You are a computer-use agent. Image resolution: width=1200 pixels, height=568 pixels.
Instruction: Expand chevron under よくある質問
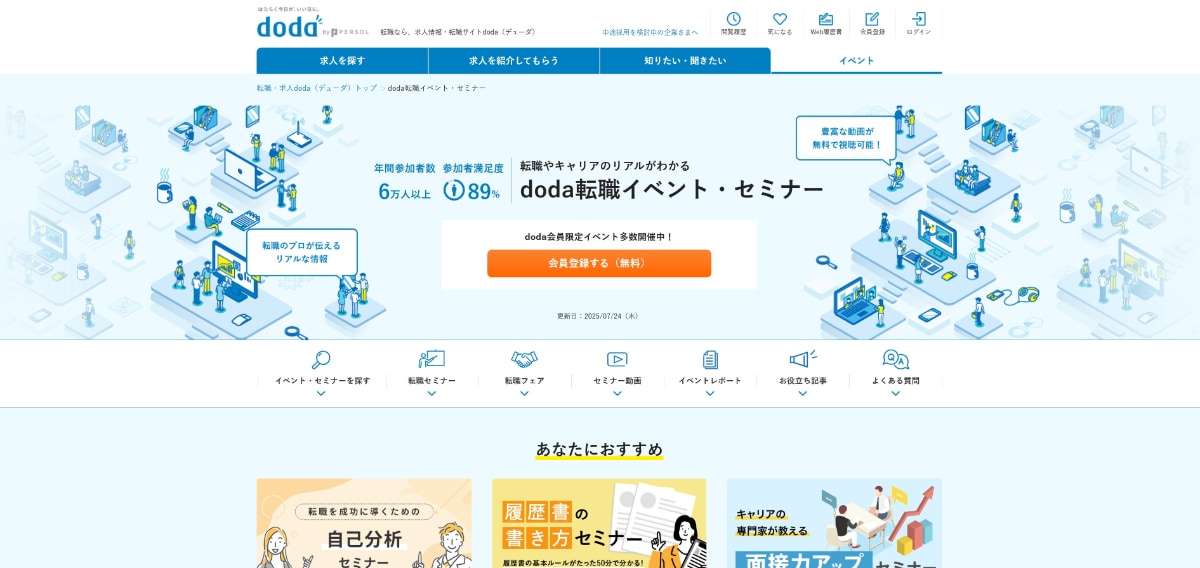coord(895,393)
